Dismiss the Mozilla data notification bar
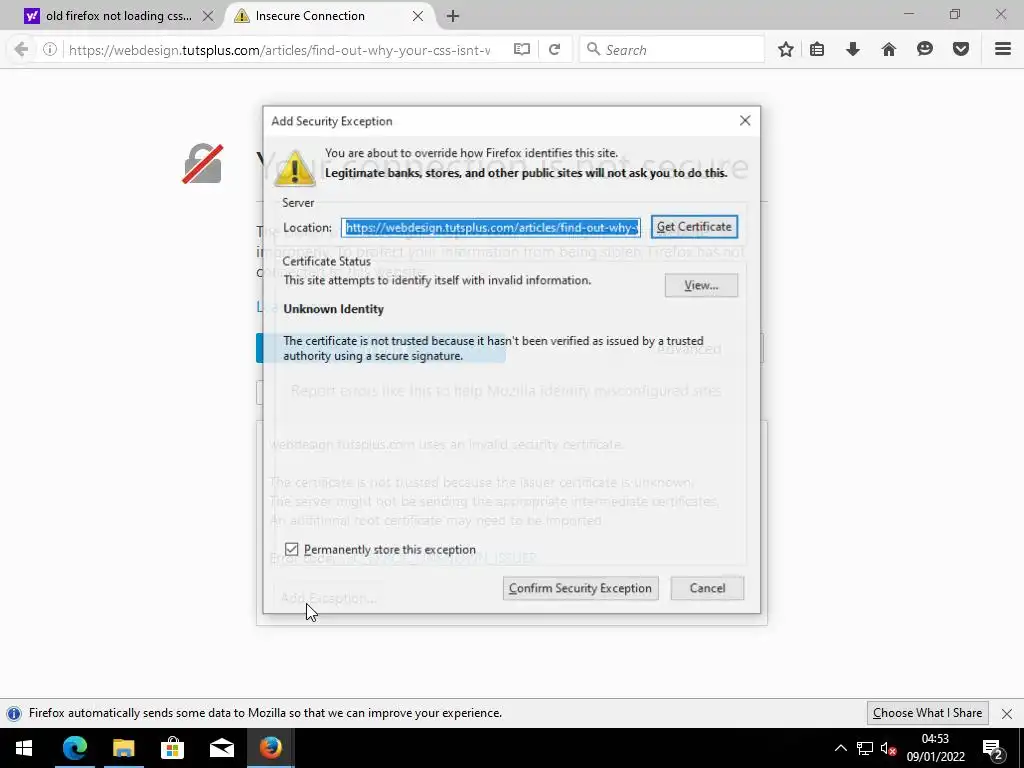 (1007, 713)
